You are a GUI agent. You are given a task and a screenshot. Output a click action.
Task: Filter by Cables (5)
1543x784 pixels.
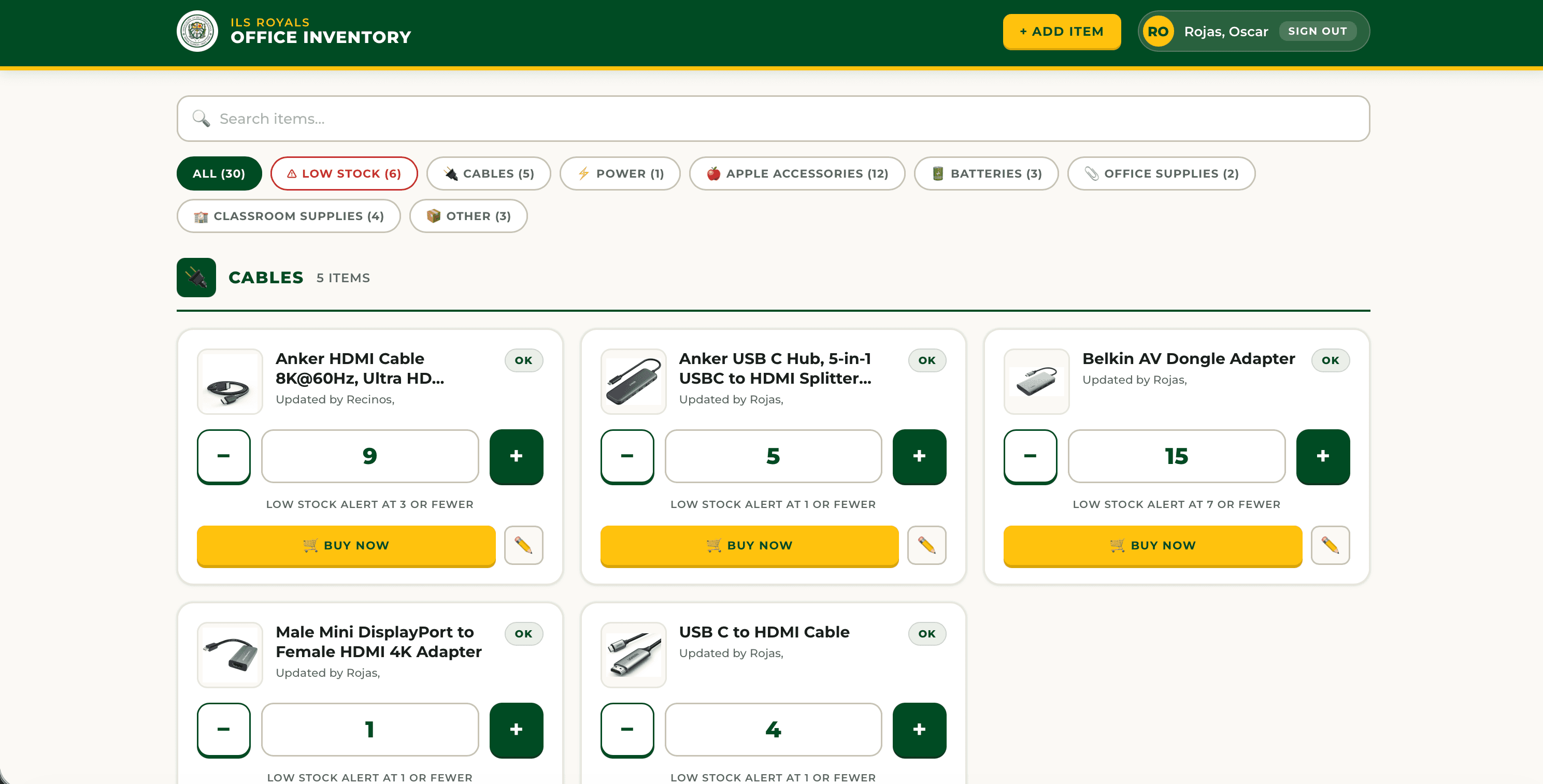click(488, 173)
